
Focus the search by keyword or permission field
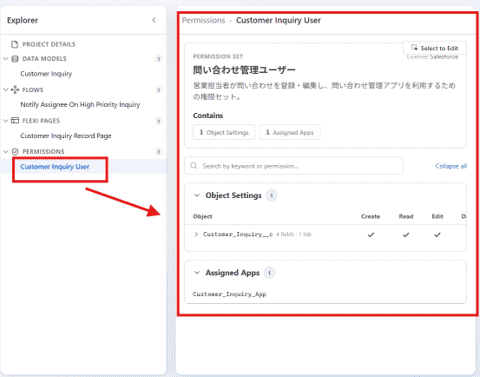coord(294,166)
